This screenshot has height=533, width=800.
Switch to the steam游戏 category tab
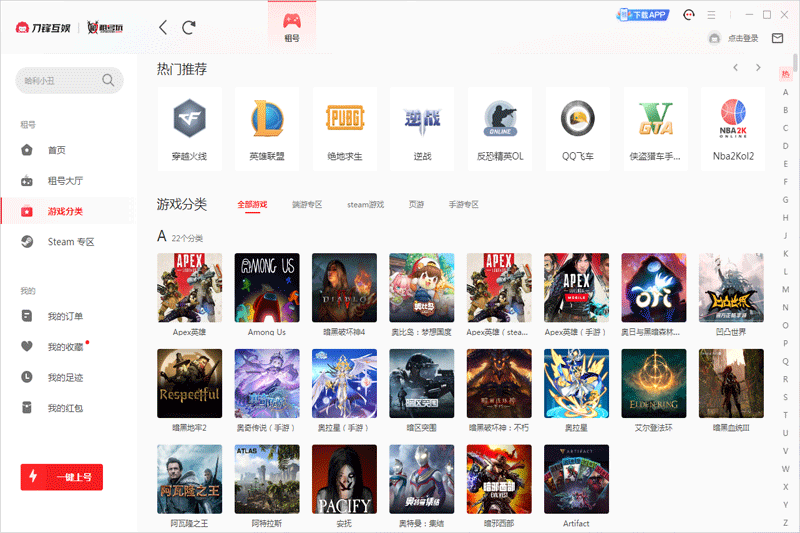365,205
